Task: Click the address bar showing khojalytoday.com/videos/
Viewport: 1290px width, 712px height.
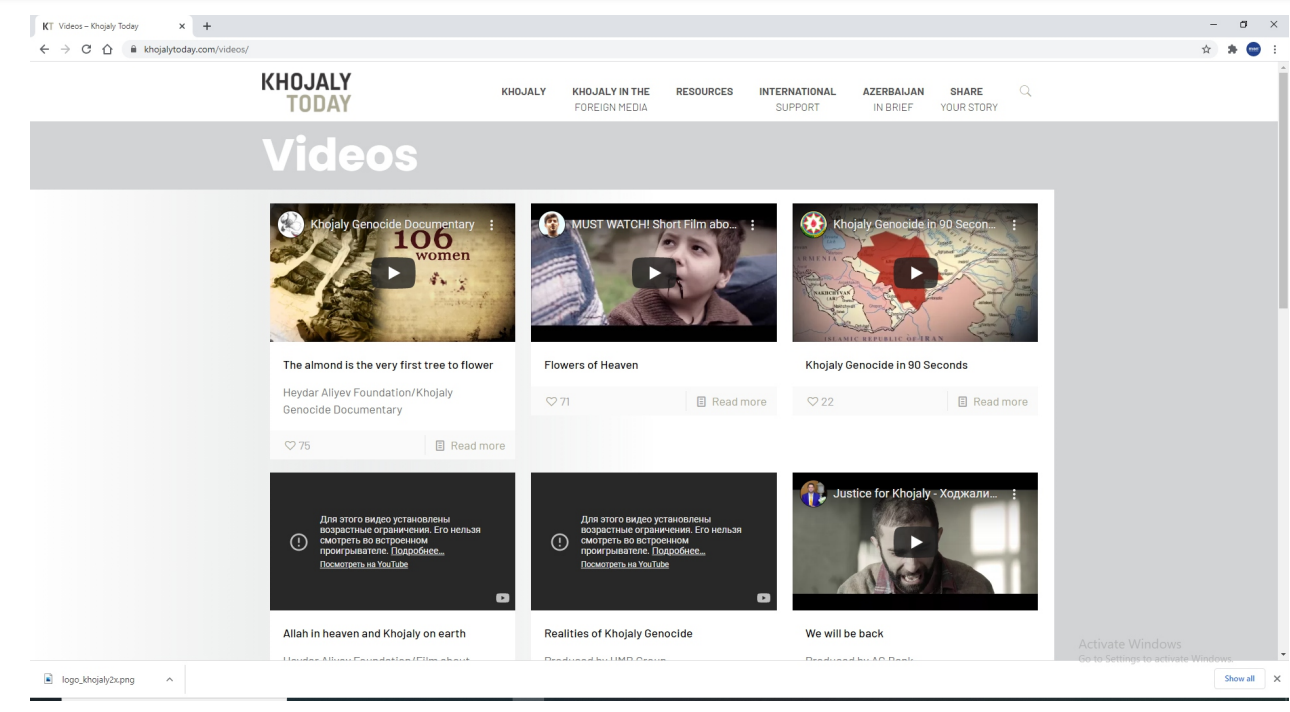Action: click(660, 49)
